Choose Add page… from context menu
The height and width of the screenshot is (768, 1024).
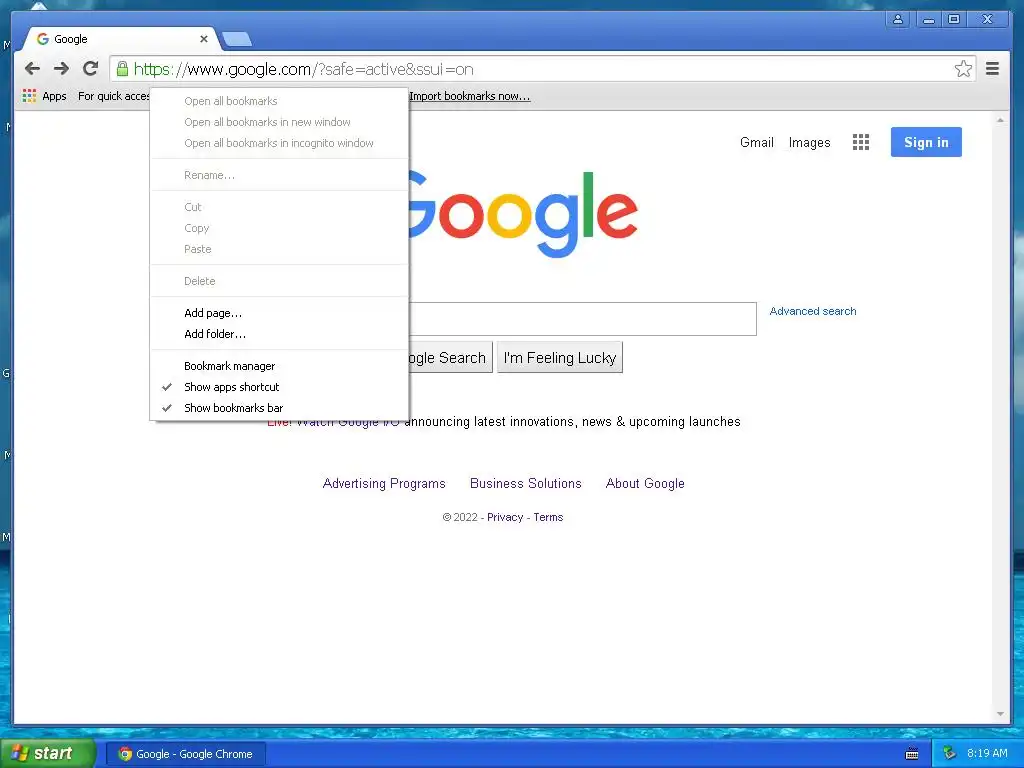(x=280, y=313)
